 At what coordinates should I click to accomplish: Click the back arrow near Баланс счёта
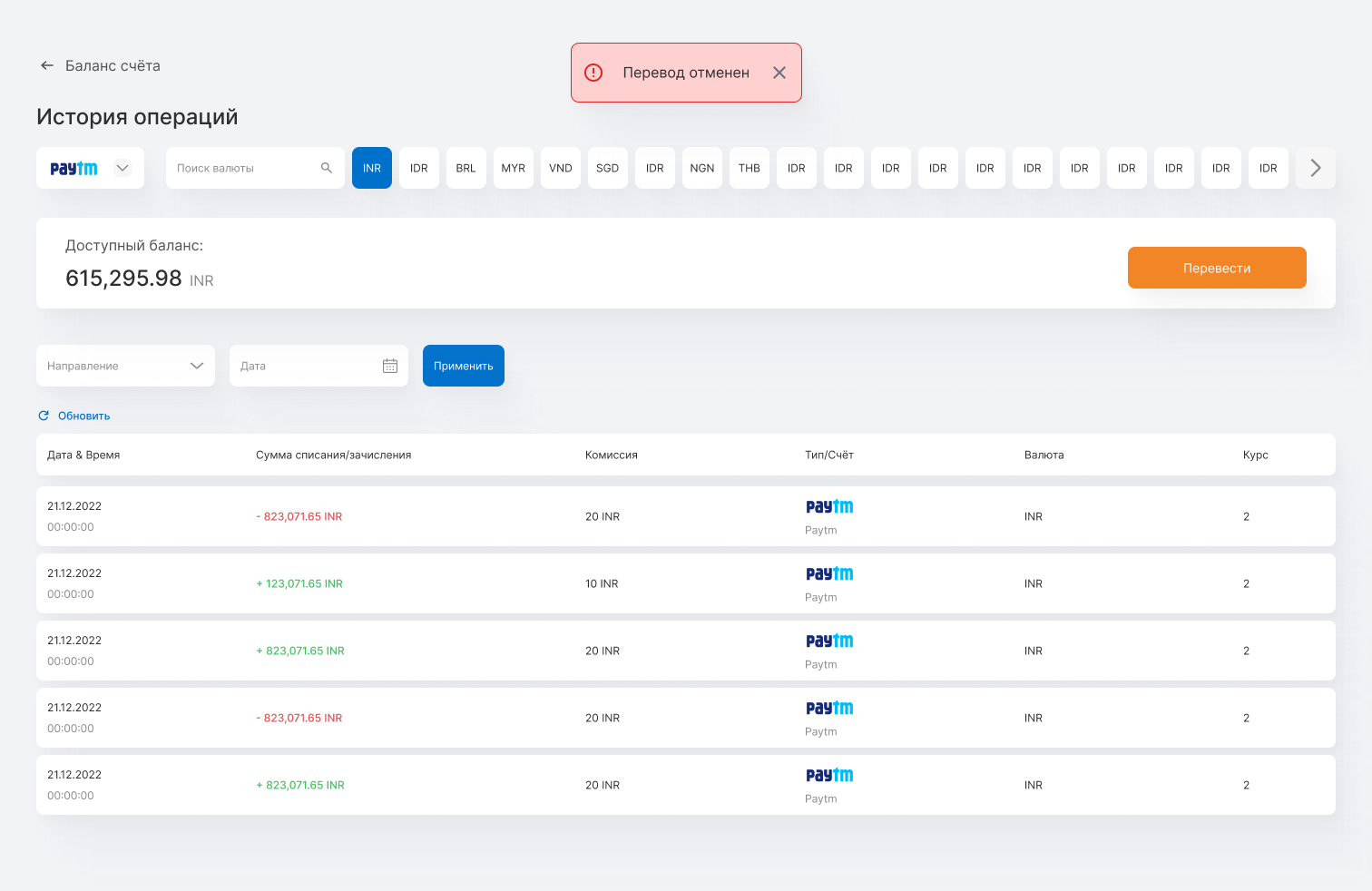(46, 65)
